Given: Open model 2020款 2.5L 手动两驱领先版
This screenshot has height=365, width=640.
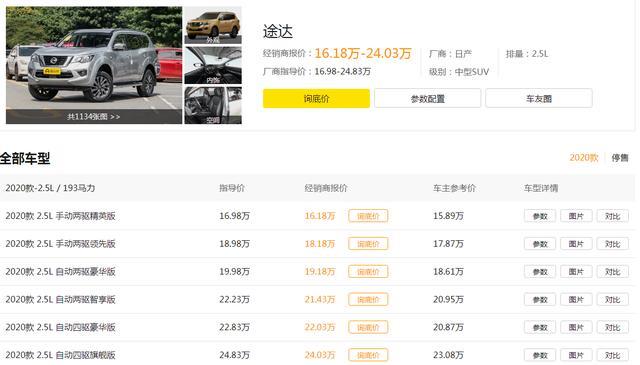Looking at the screenshot, I should (60, 243).
